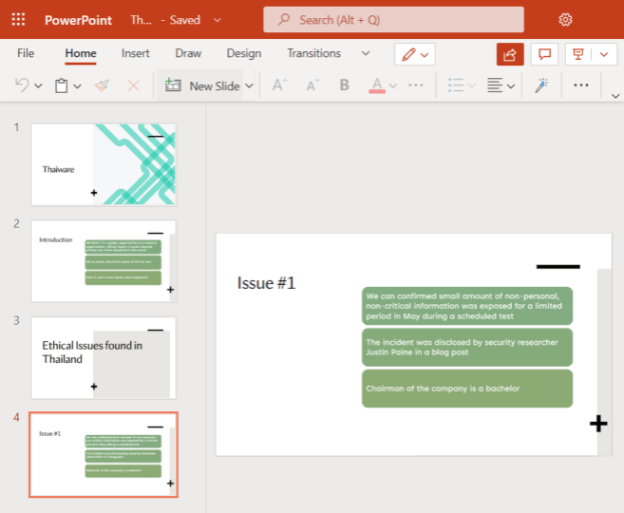This screenshot has height=513, width=624.
Task: Open the Designer magic wand icon
Action: 542,85
